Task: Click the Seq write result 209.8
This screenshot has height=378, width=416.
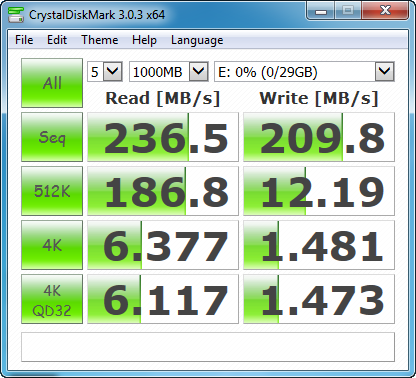Action: click(319, 137)
